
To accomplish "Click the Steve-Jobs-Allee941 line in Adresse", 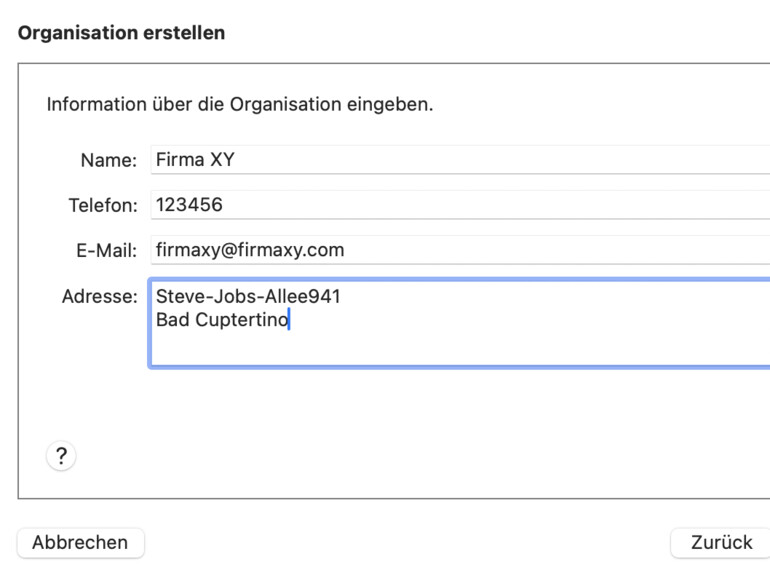I will (248, 297).
